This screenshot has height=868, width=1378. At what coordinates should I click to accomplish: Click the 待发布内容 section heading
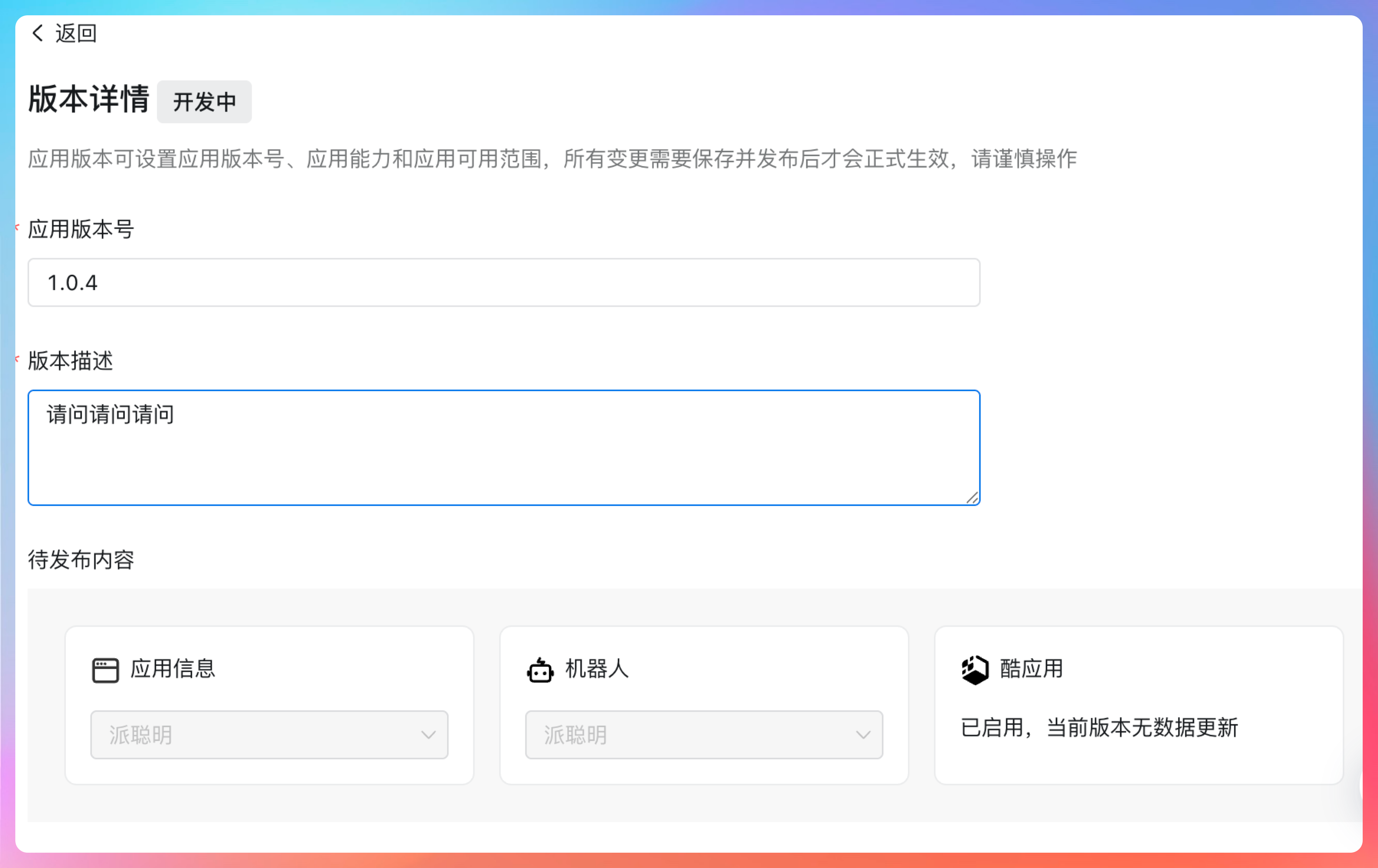(81, 560)
